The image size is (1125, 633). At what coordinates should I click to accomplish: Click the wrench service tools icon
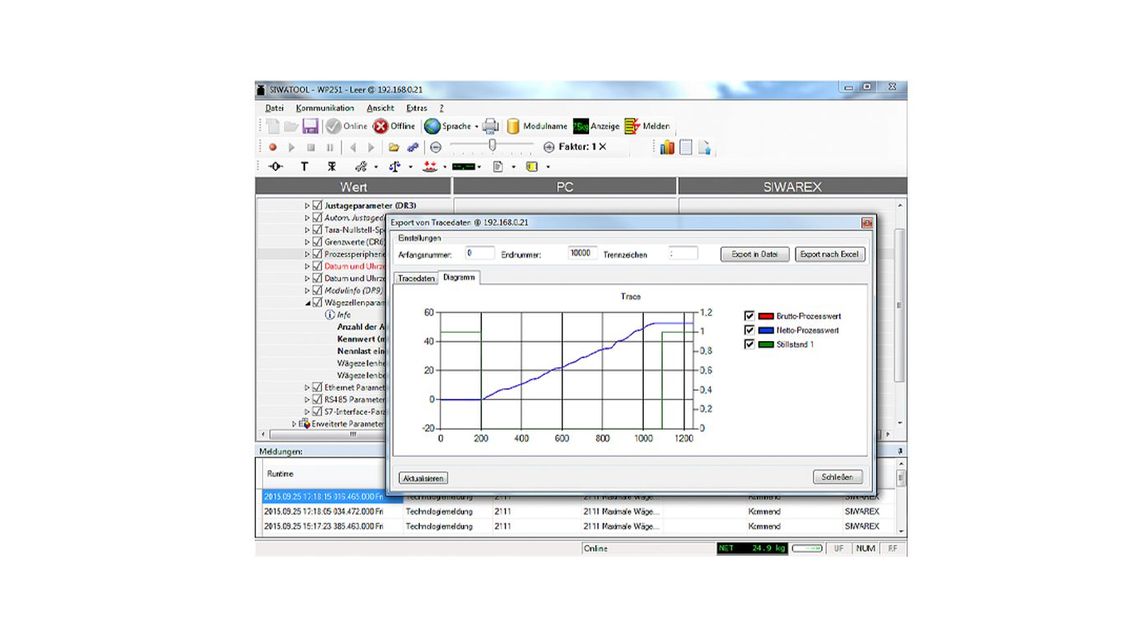[x=361, y=167]
